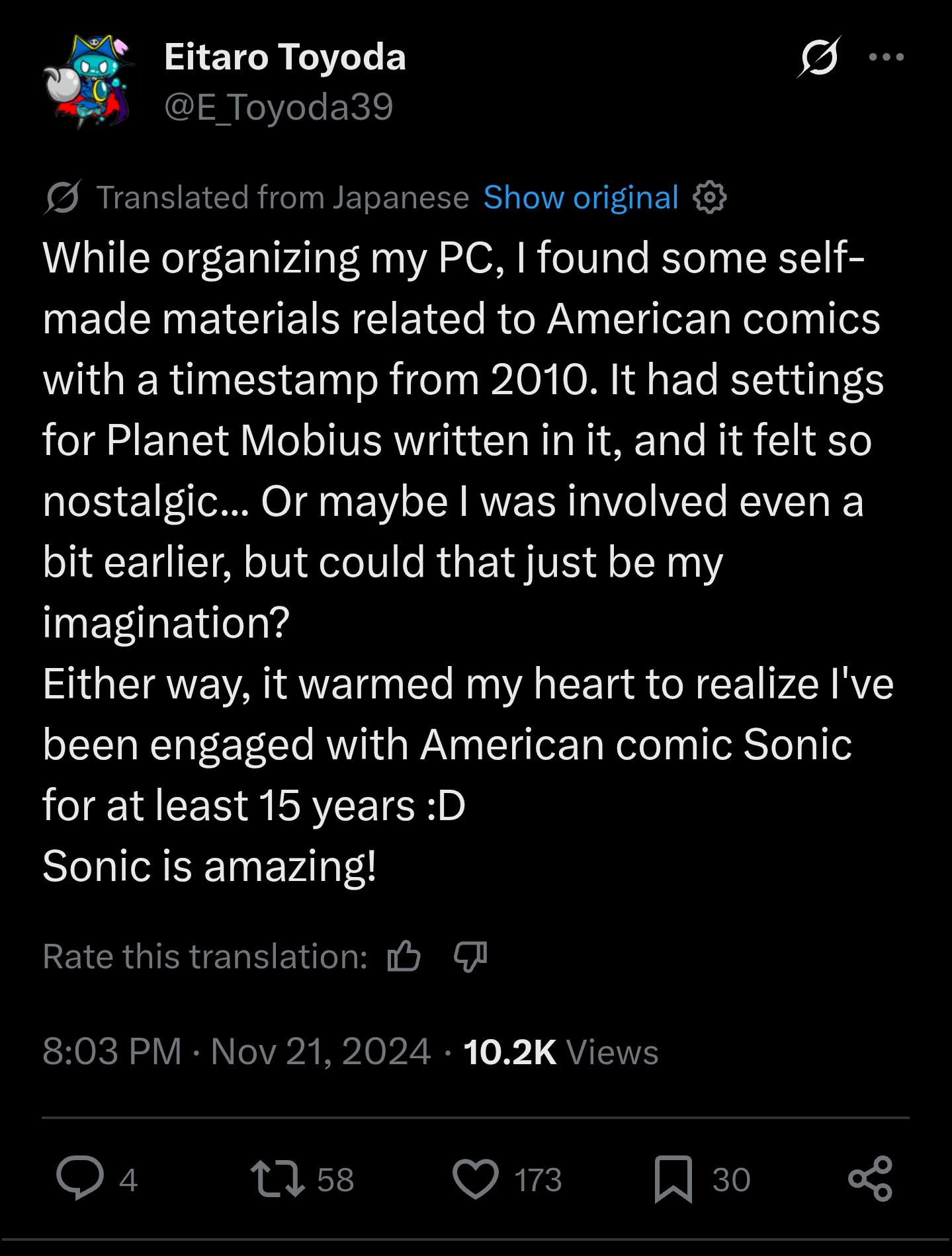Open the three-dot more options menu
The height and width of the screenshot is (1256, 952).
pyautogui.click(x=886, y=58)
